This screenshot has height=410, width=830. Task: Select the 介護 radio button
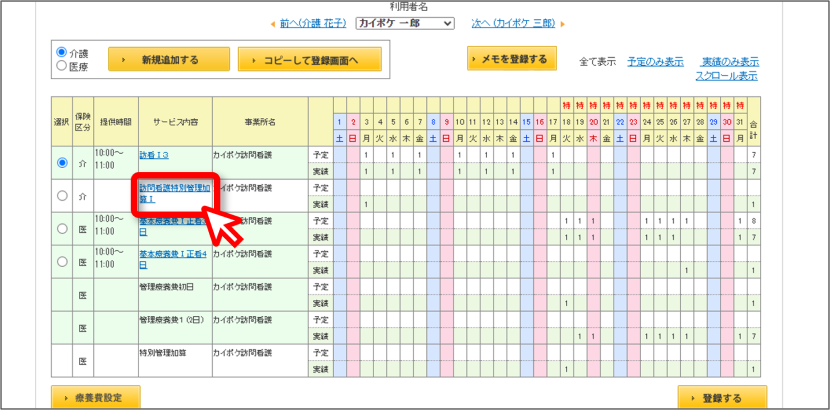[x=61, y=52]
